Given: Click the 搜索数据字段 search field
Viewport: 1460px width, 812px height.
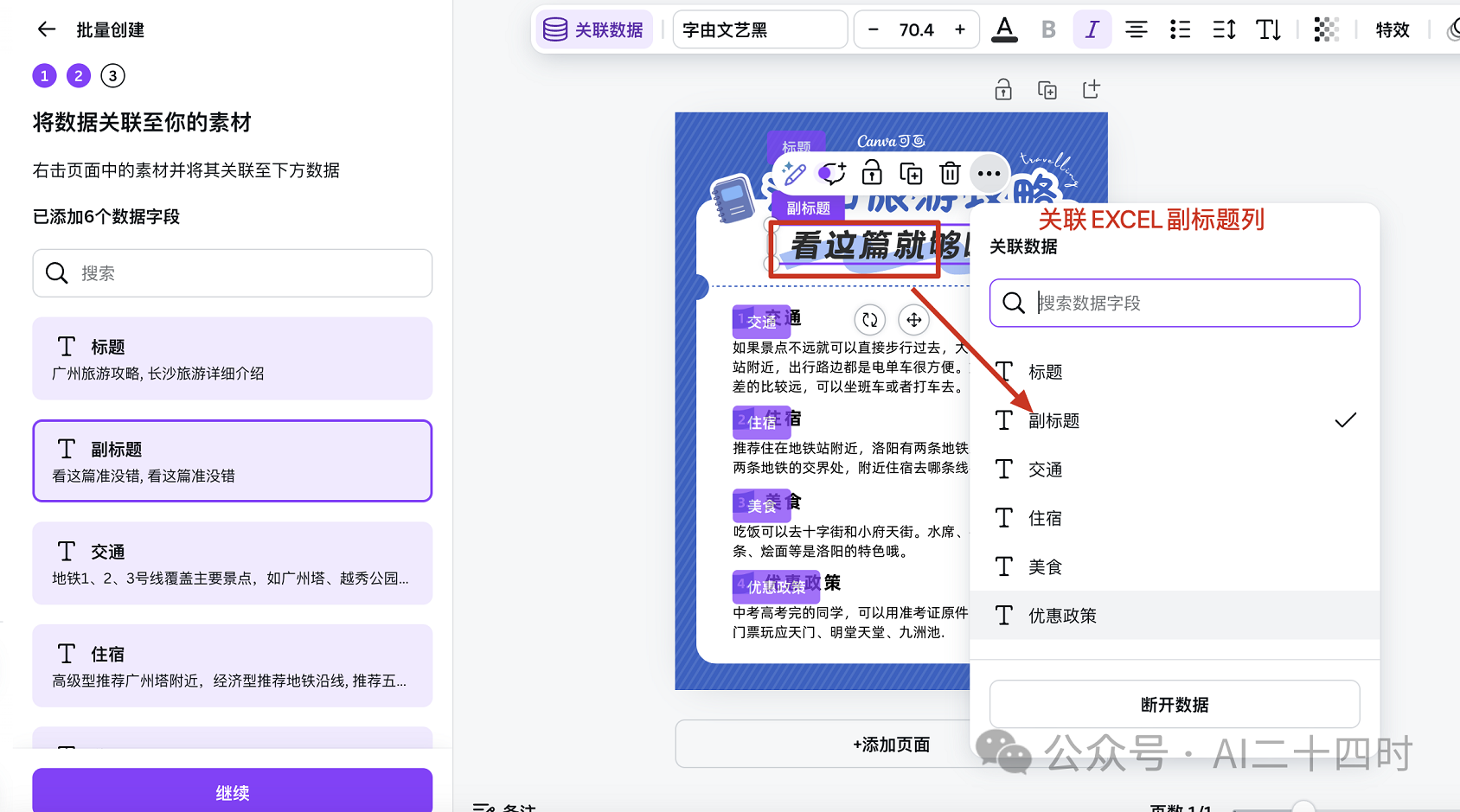Looking at the screenshot, I should [1189, 303].
